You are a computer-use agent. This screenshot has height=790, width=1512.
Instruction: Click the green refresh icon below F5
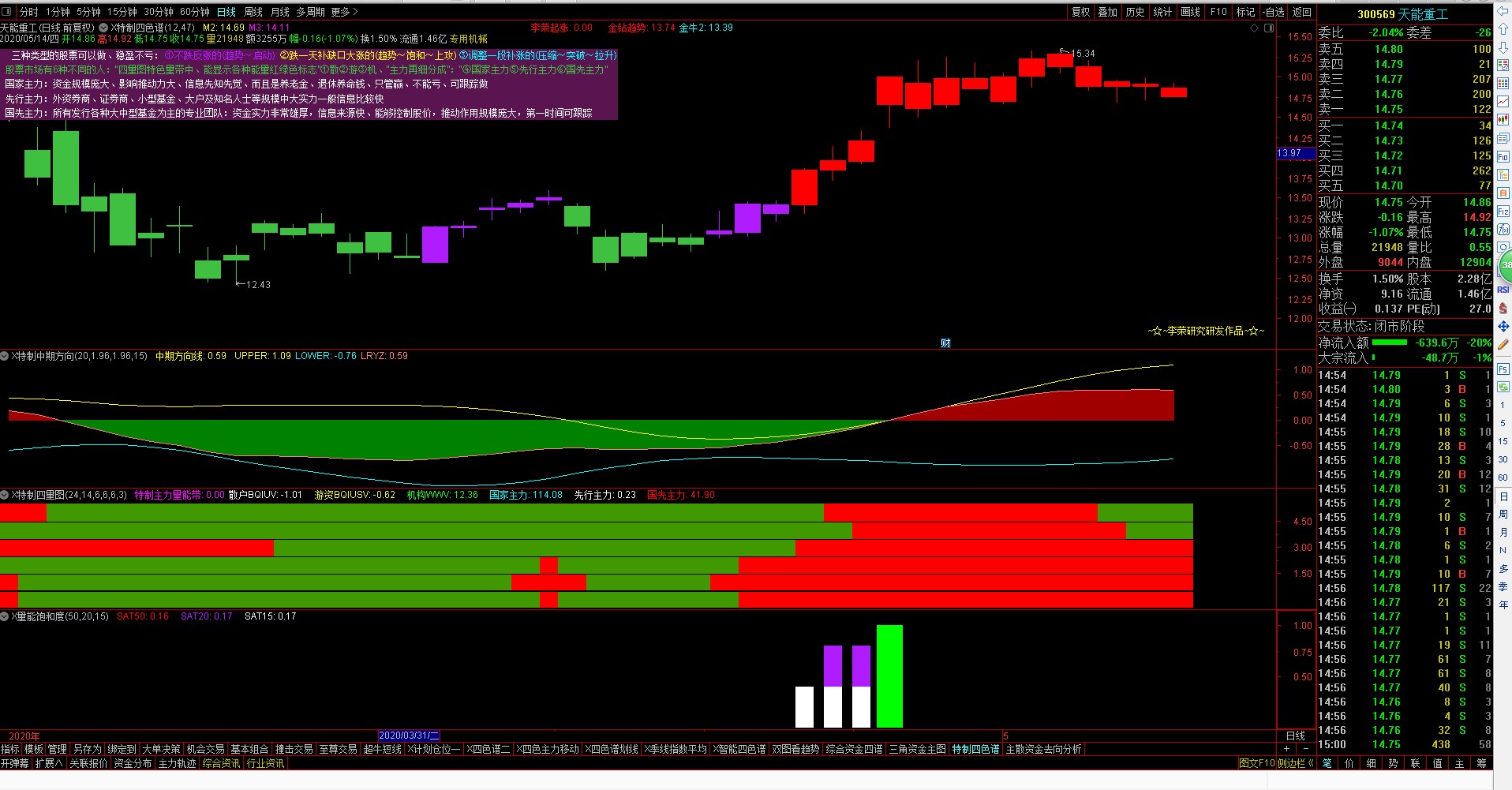[x=1503, y=387]
